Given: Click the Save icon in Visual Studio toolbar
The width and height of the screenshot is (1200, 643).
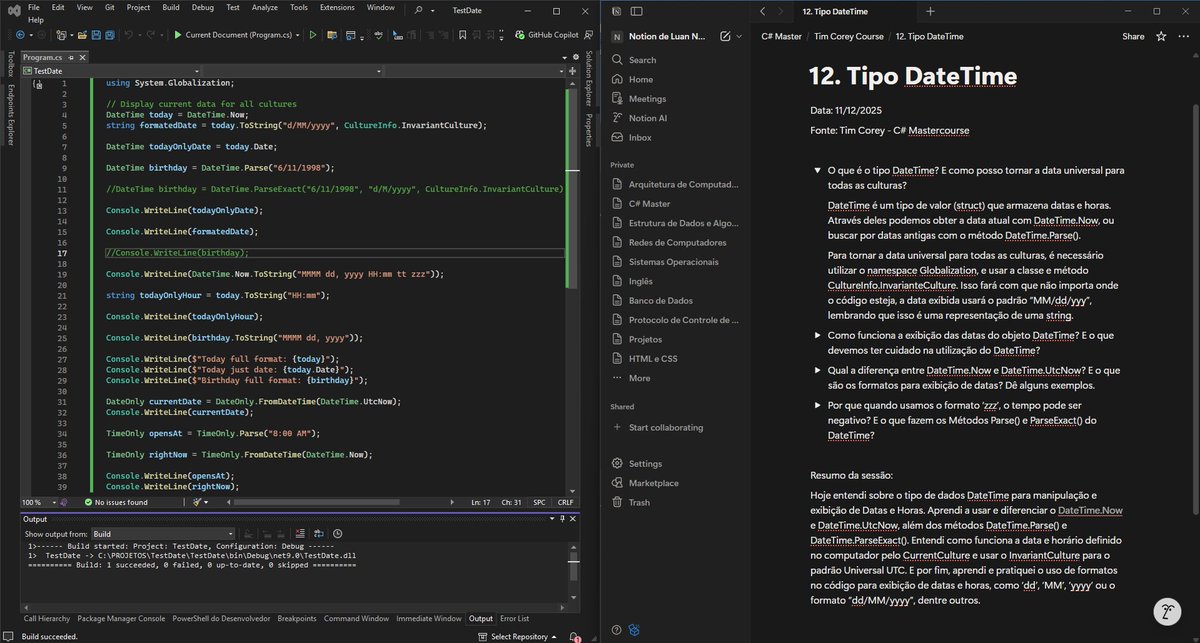Looking at the screenshot, I should coord(96,35).
